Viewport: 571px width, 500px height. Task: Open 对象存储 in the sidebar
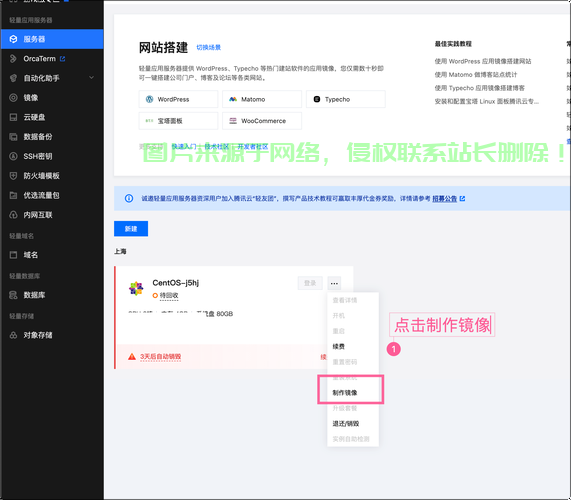pos(38,335)
